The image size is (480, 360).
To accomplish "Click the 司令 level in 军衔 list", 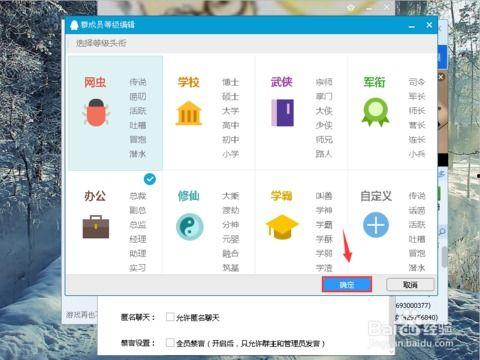I will coord(417,82).
